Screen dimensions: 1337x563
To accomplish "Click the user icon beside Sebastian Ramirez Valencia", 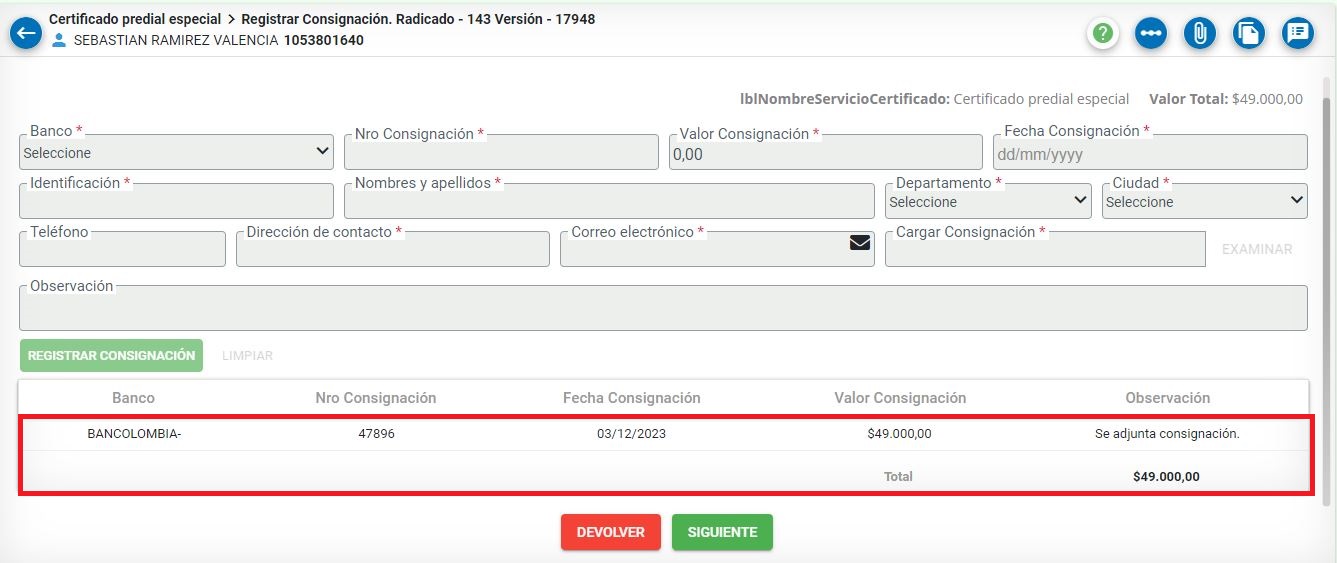I will coord(58,41).
